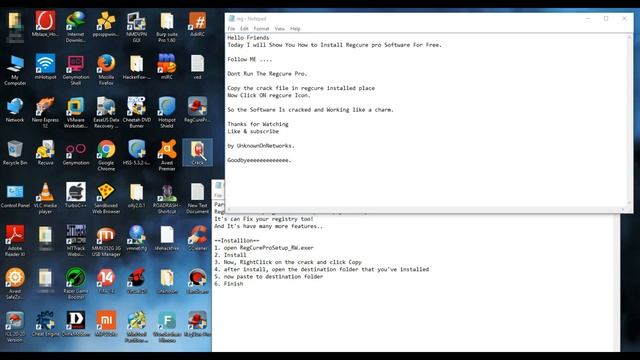Open the Avast SafeZone browser shortcut
This screenshot has width=640, height=360.
(15, 284)
